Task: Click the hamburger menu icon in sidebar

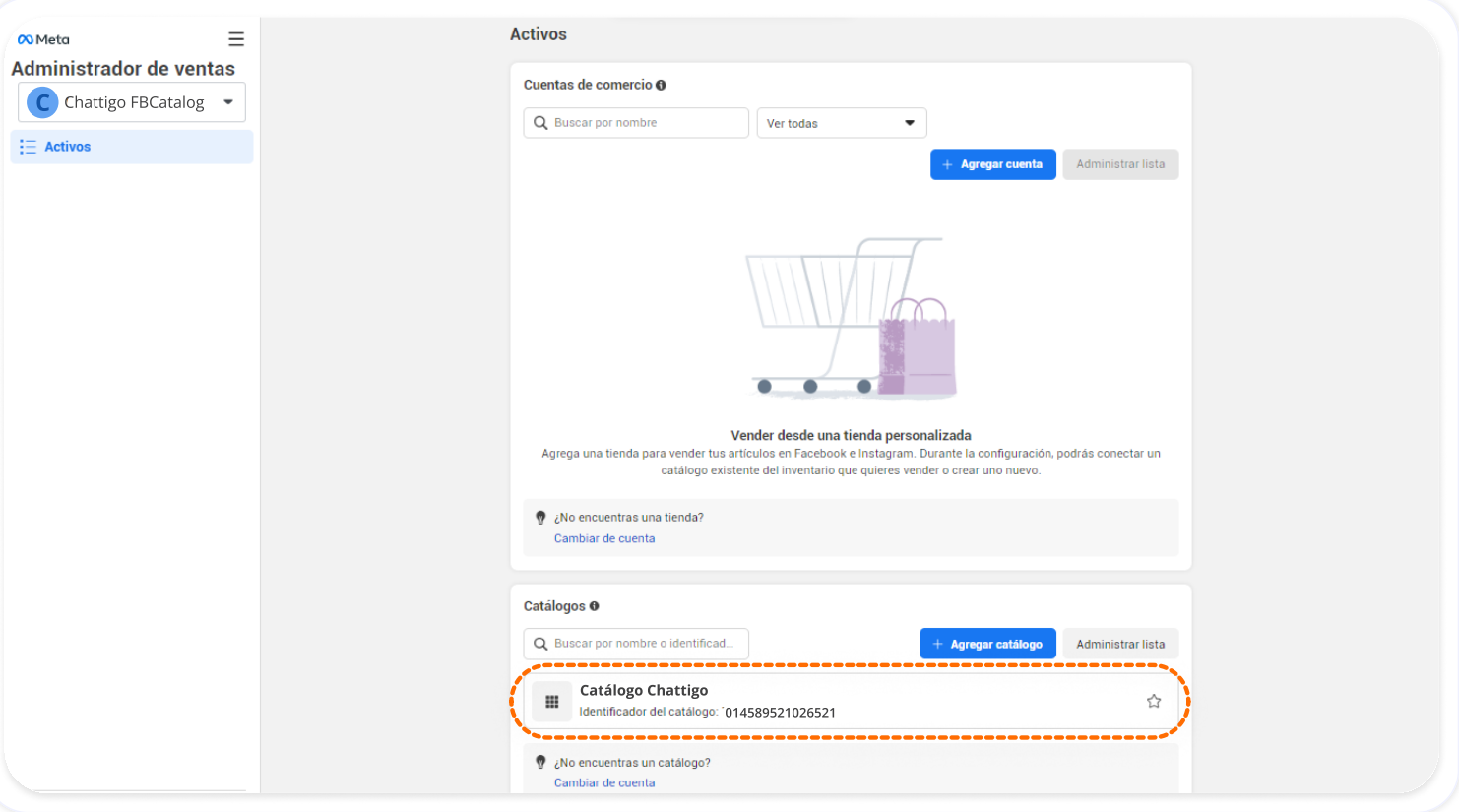Action: tap(236, 39)
